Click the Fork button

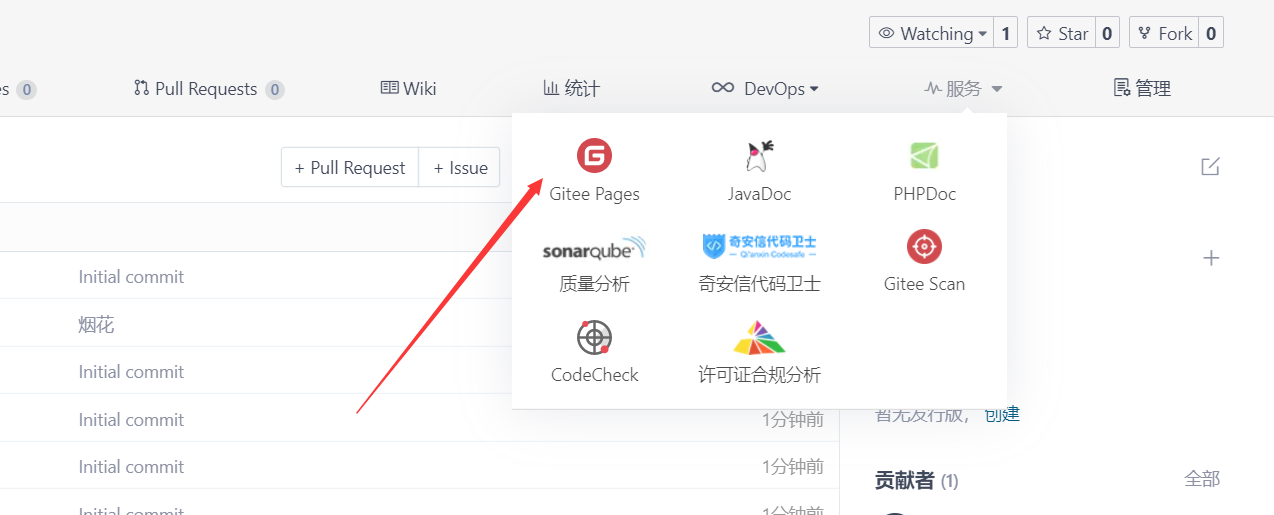pos(1165,33)
